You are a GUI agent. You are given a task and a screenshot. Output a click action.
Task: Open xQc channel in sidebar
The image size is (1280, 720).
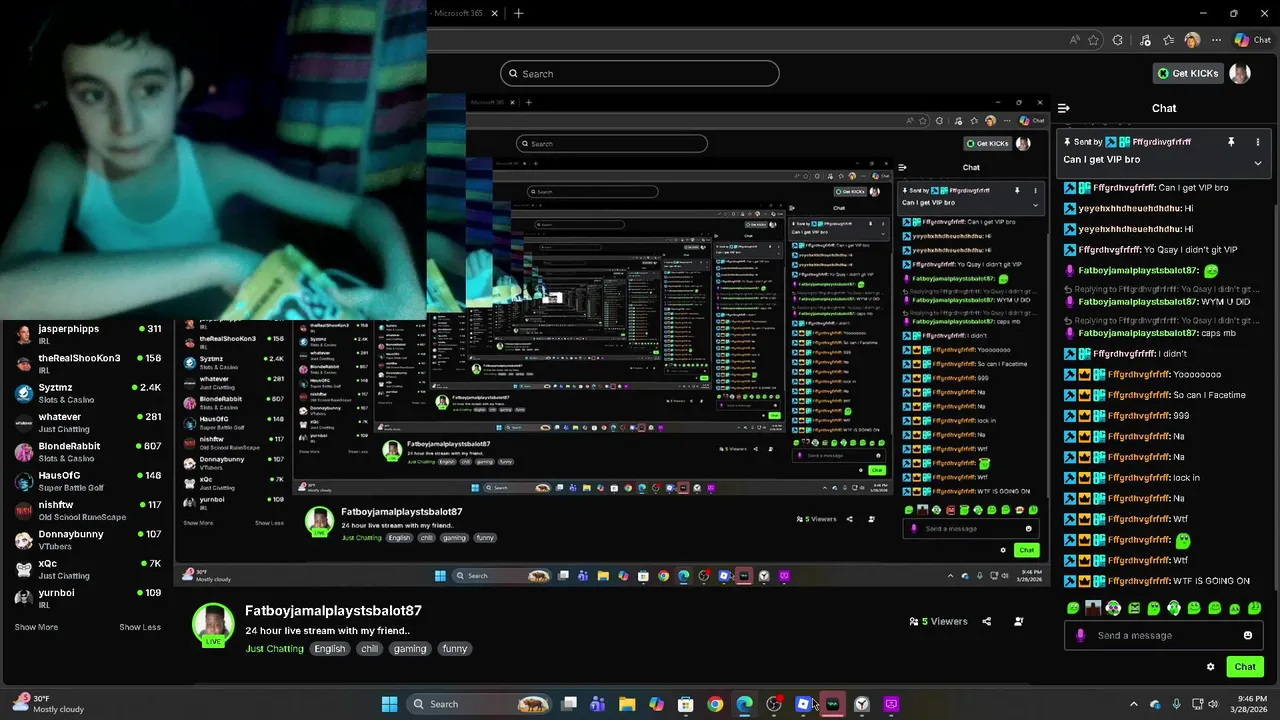87,569
